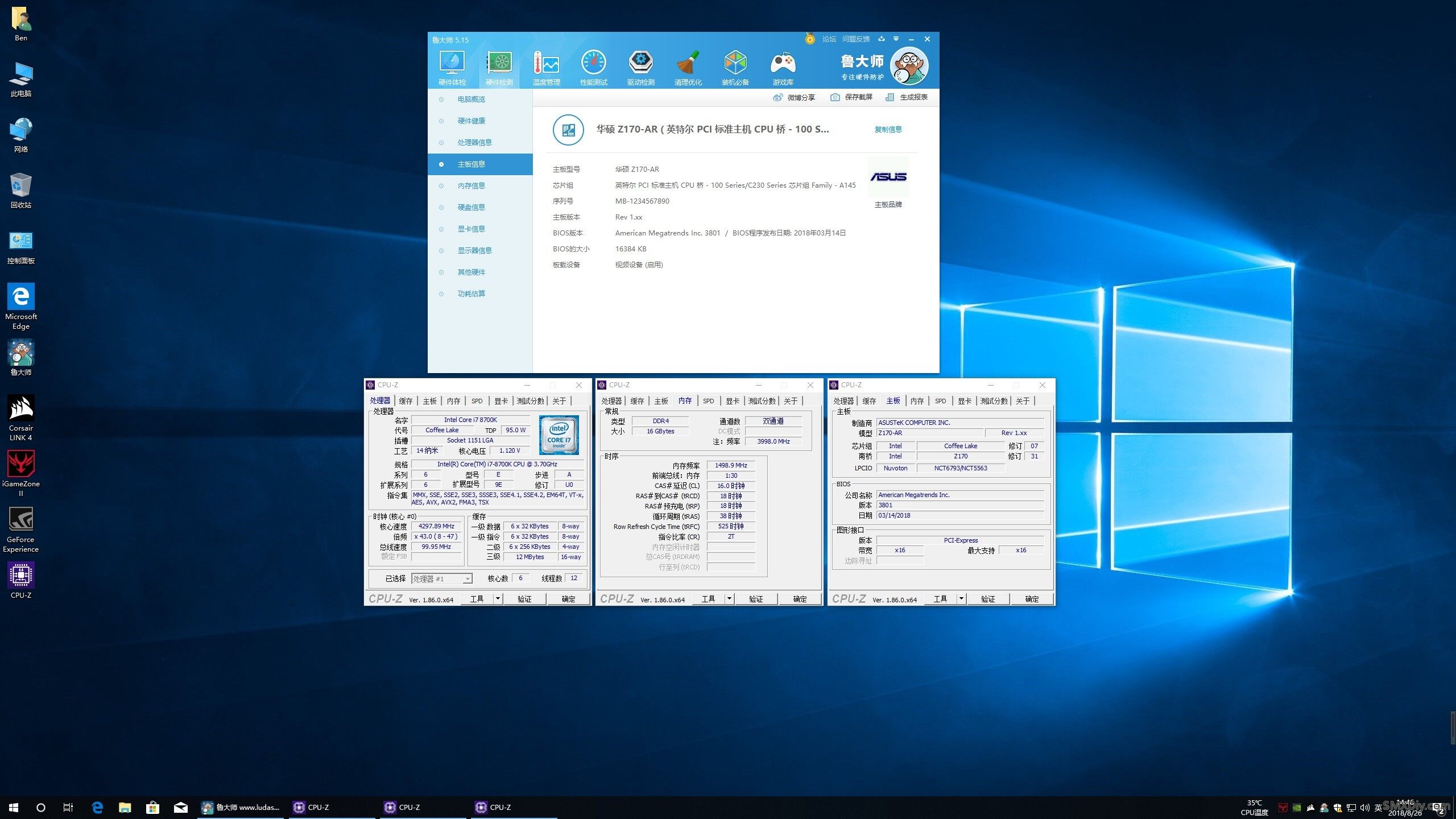Click 保存截屏 save screenshot
1456x819 pixels.
coord(851,97)
